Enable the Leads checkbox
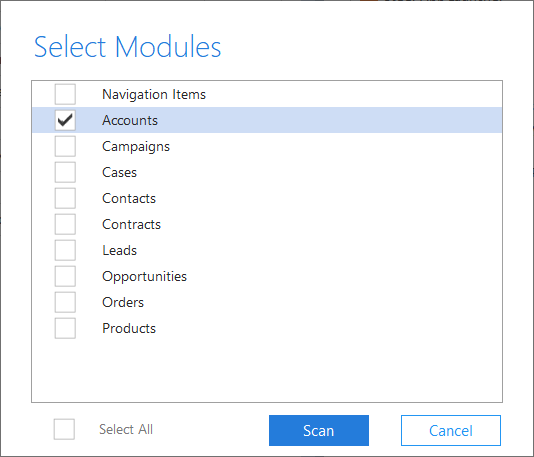The width and height of the screenshot is (534, 457). pos(65,250)
